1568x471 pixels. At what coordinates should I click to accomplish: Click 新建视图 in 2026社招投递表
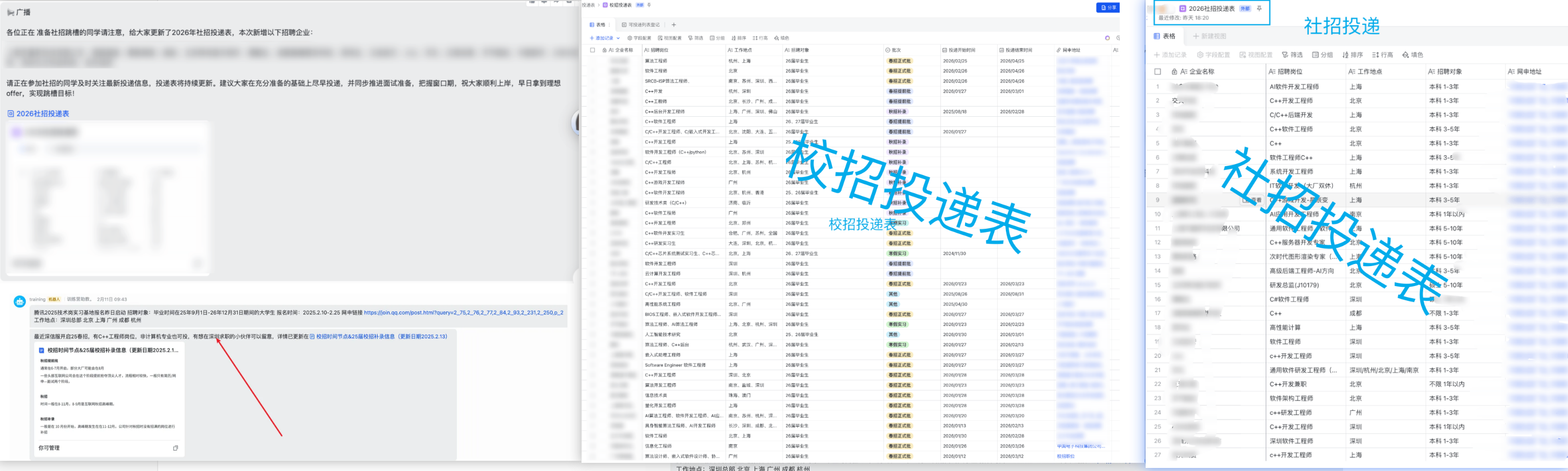click(x=1209, y=37)
